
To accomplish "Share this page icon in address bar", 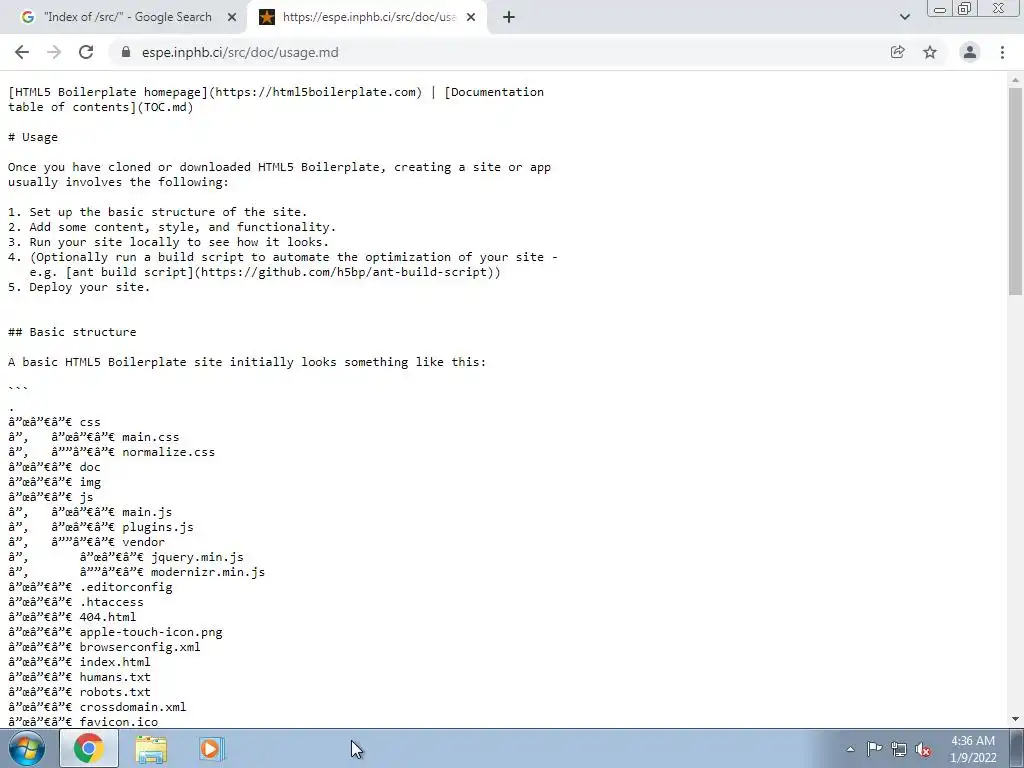I will pyautogui.click(x=898, y=52).
